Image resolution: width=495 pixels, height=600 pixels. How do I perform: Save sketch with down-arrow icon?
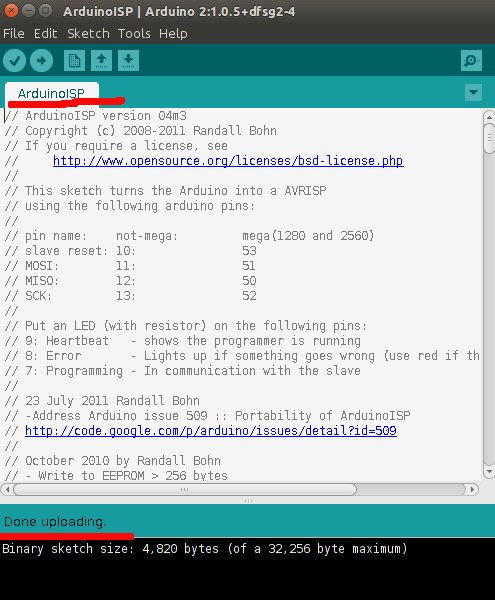point(128,60)
